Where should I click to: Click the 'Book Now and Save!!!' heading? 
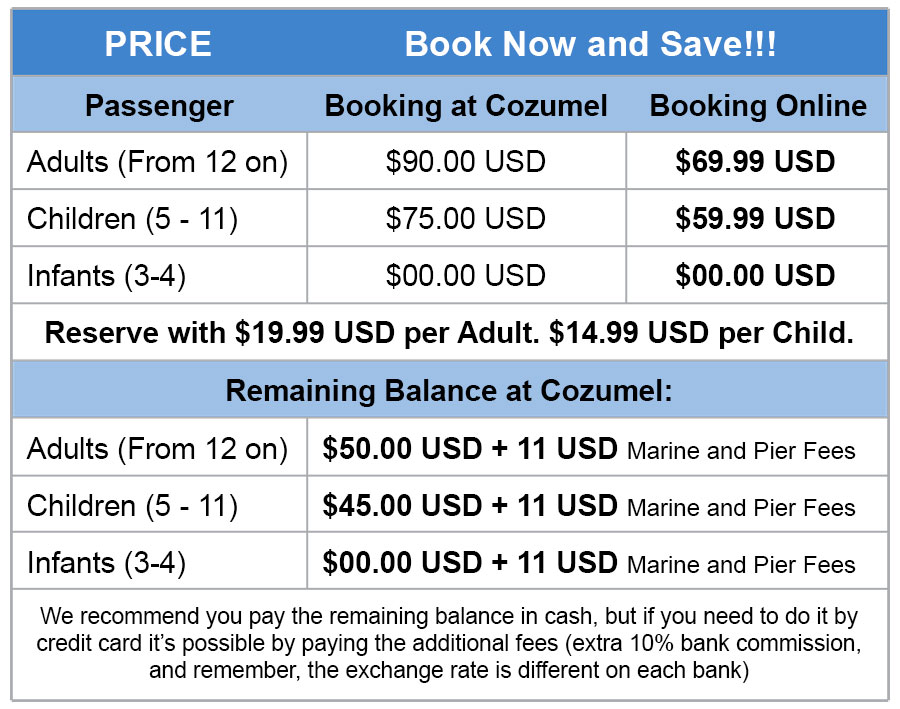(590, 44)
